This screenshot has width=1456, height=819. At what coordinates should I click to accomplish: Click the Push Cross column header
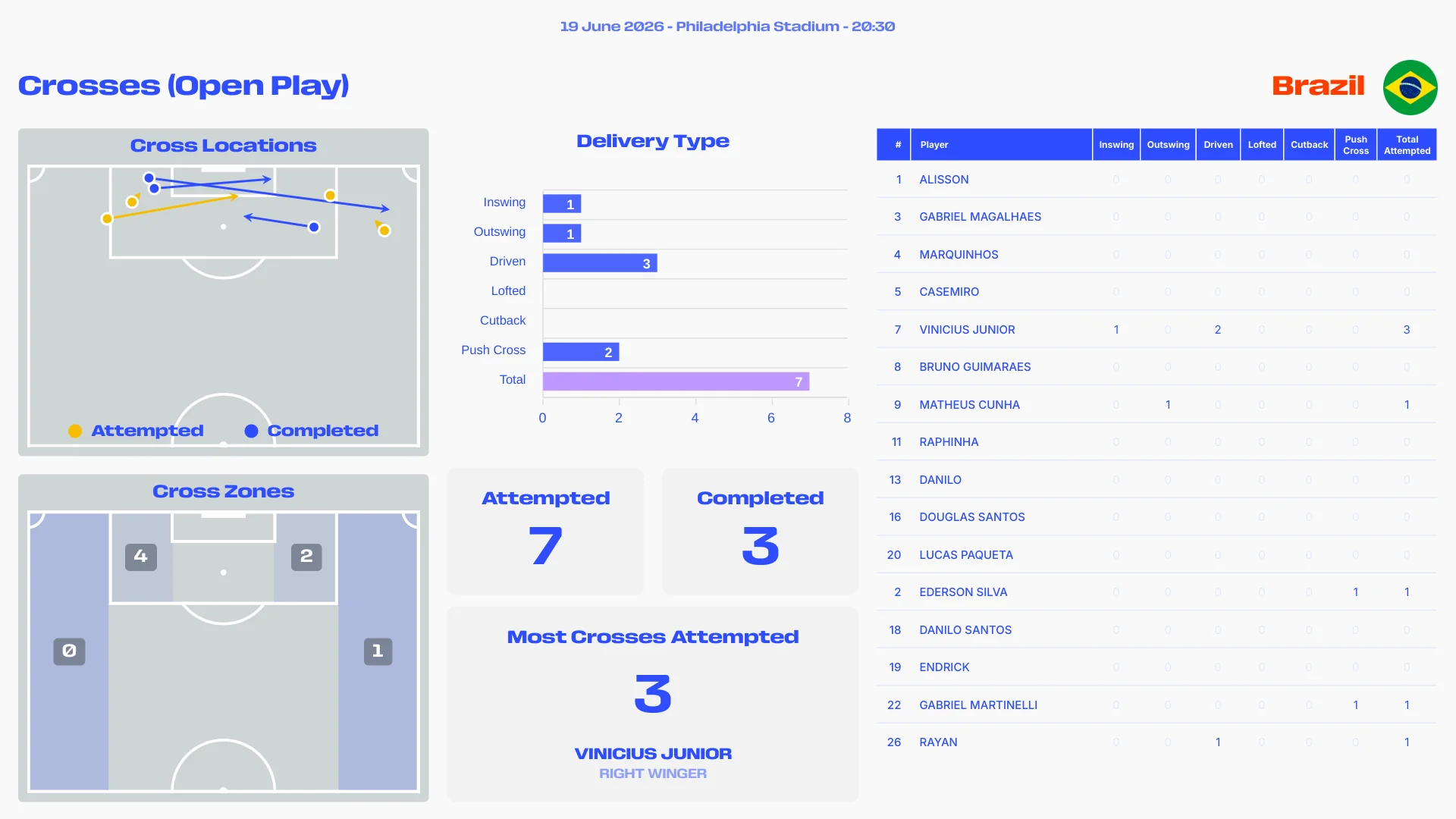[1356, 144]
